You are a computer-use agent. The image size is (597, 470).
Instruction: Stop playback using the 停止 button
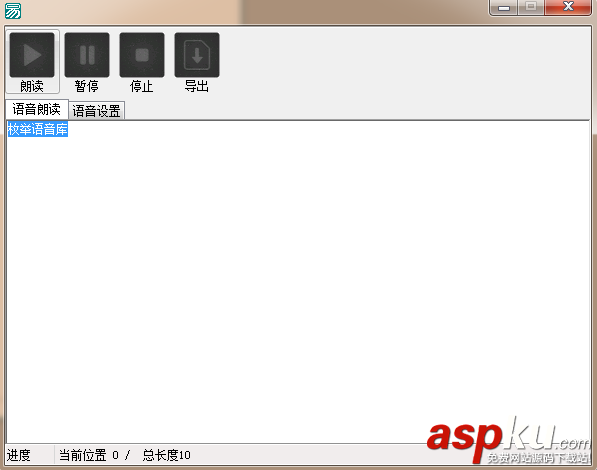click(x=142, y=62)
